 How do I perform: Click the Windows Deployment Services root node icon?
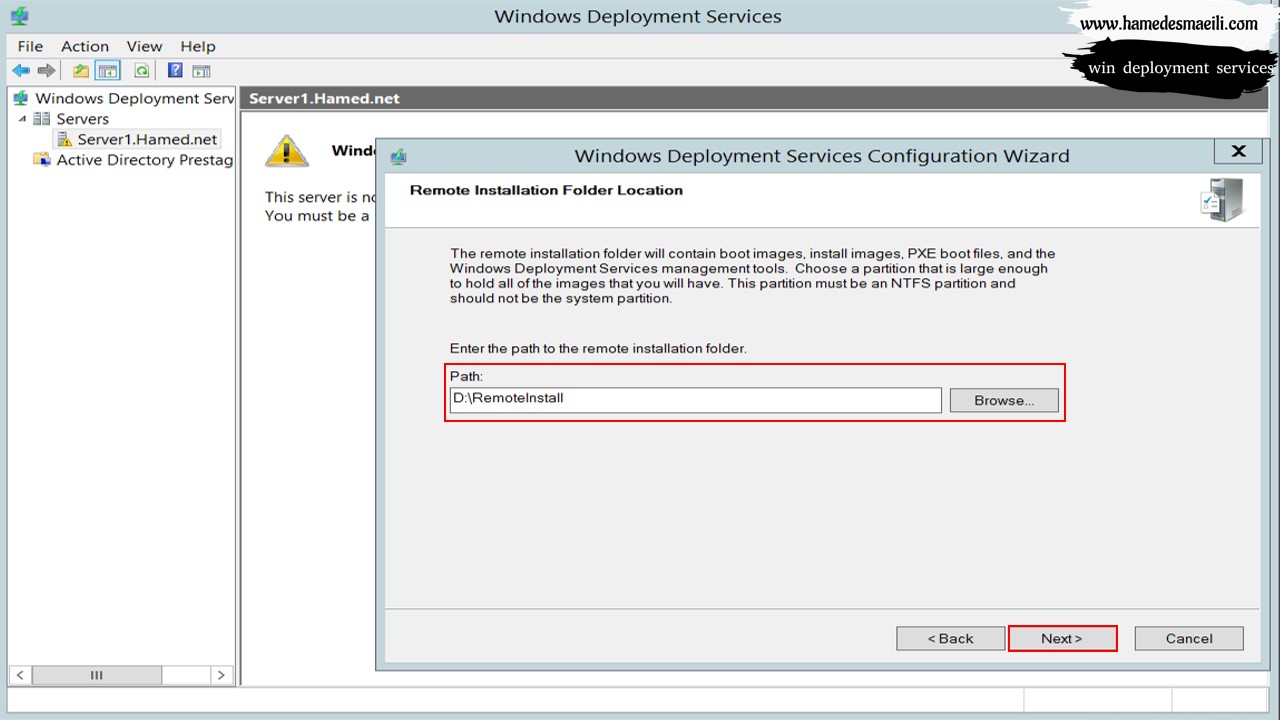point(21,98)
